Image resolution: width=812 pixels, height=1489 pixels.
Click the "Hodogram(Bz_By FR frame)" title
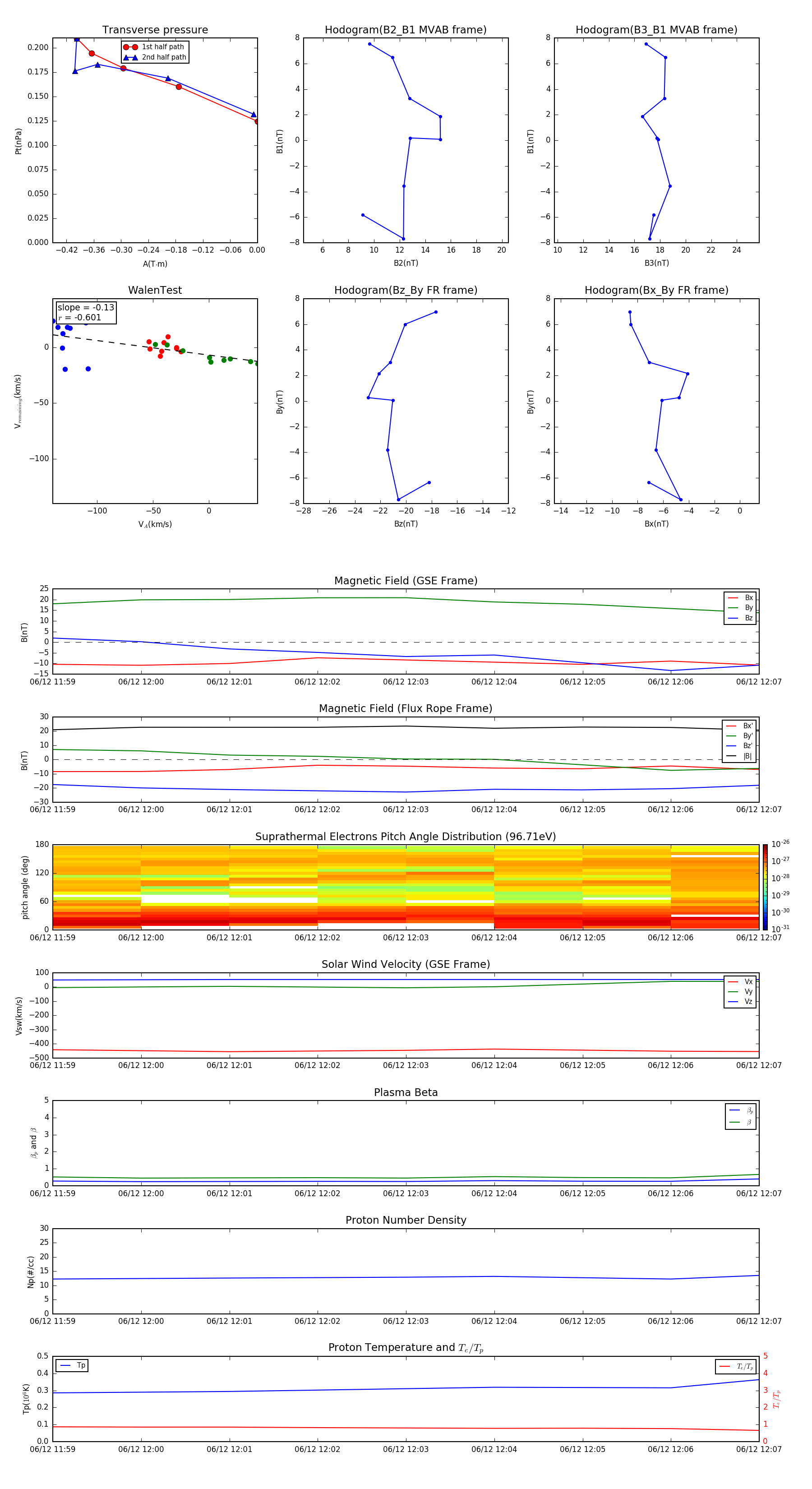click(x=406, y=290)
